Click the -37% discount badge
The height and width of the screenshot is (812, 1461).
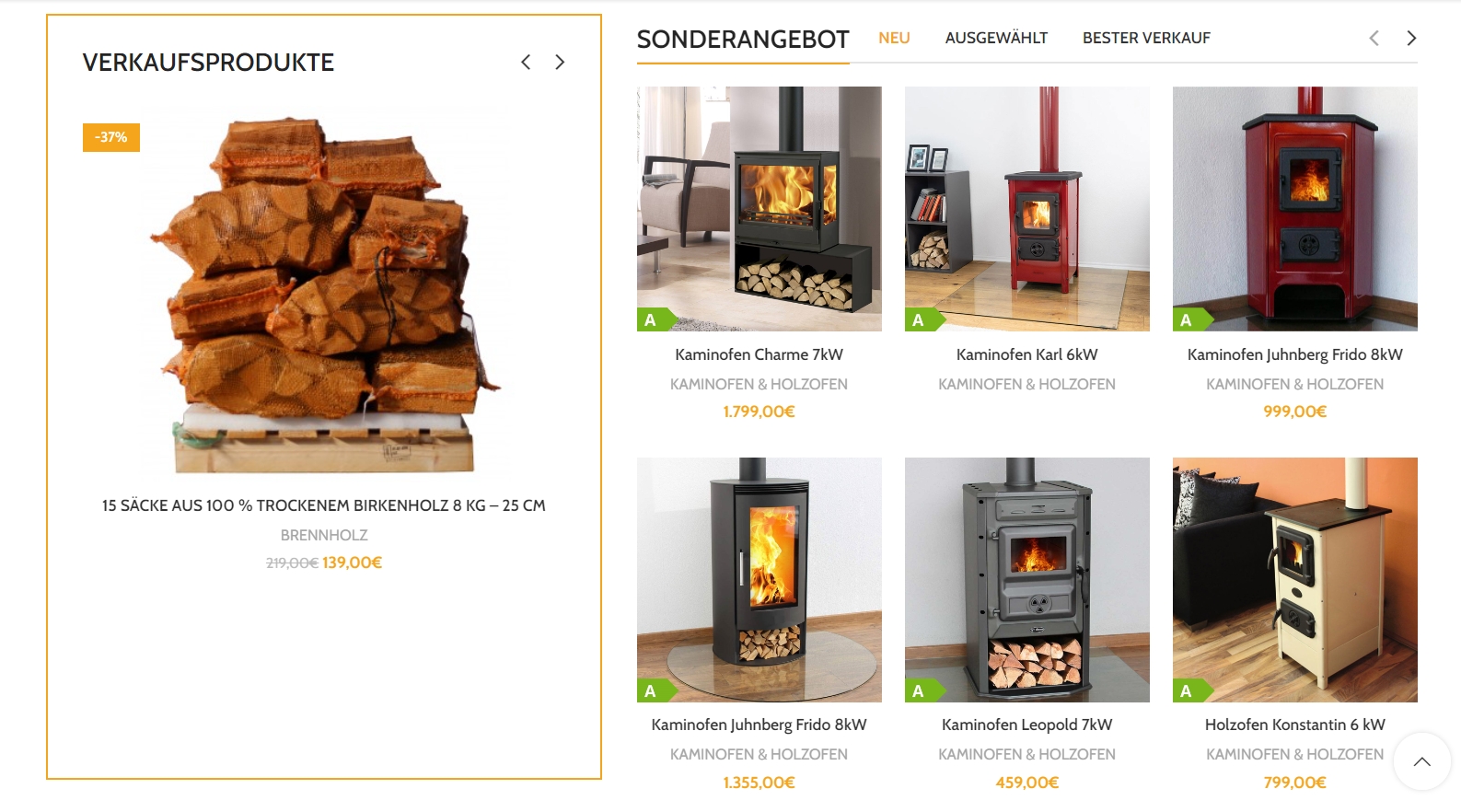click(111, 137)
